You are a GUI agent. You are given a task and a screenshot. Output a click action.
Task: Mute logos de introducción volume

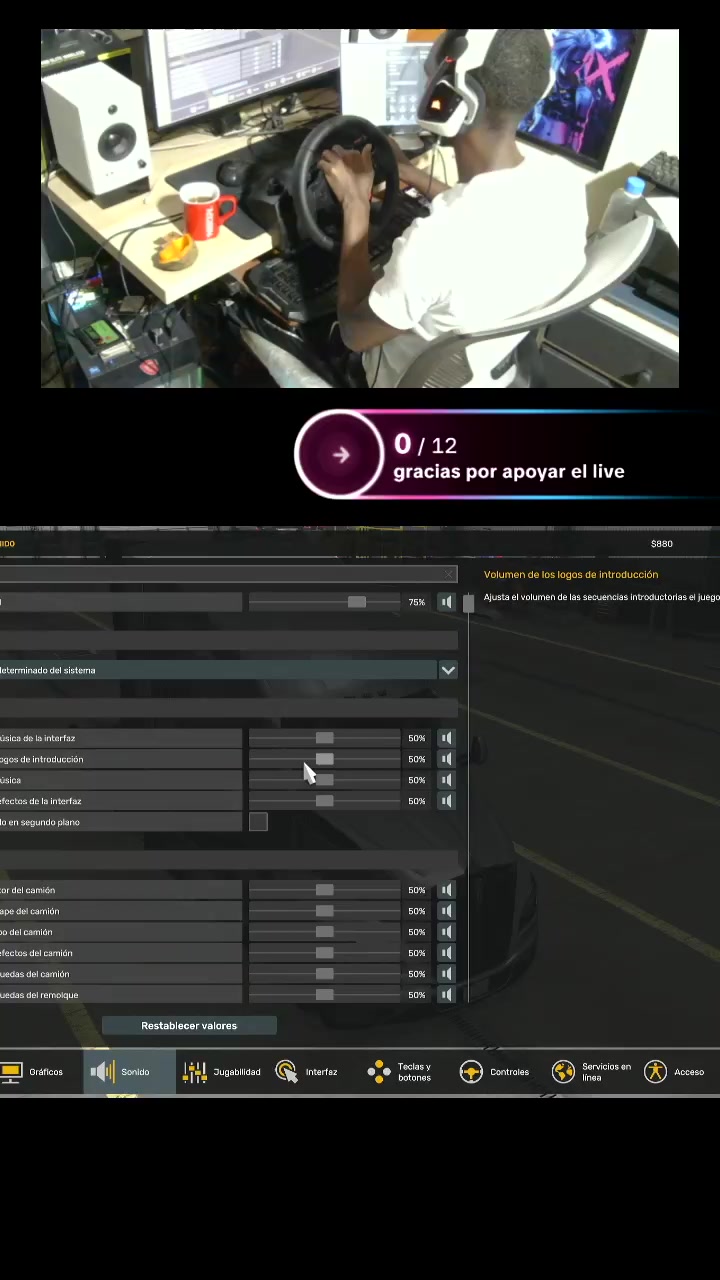(x=447, y=759)
